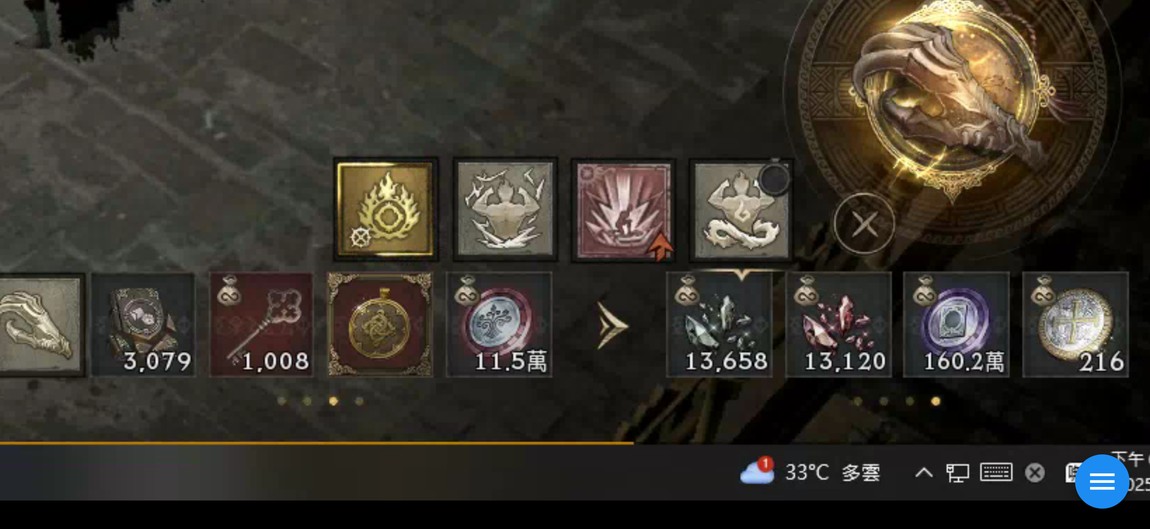Select the lightning muscular torso skill
This screenshot has height=529, width=1150.
505,209
